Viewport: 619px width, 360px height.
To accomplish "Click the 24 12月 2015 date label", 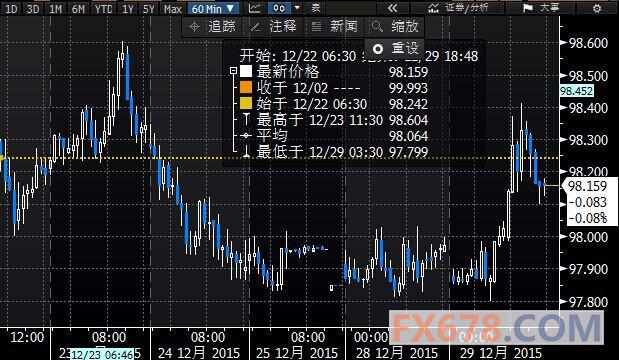I will click(199, 352).
